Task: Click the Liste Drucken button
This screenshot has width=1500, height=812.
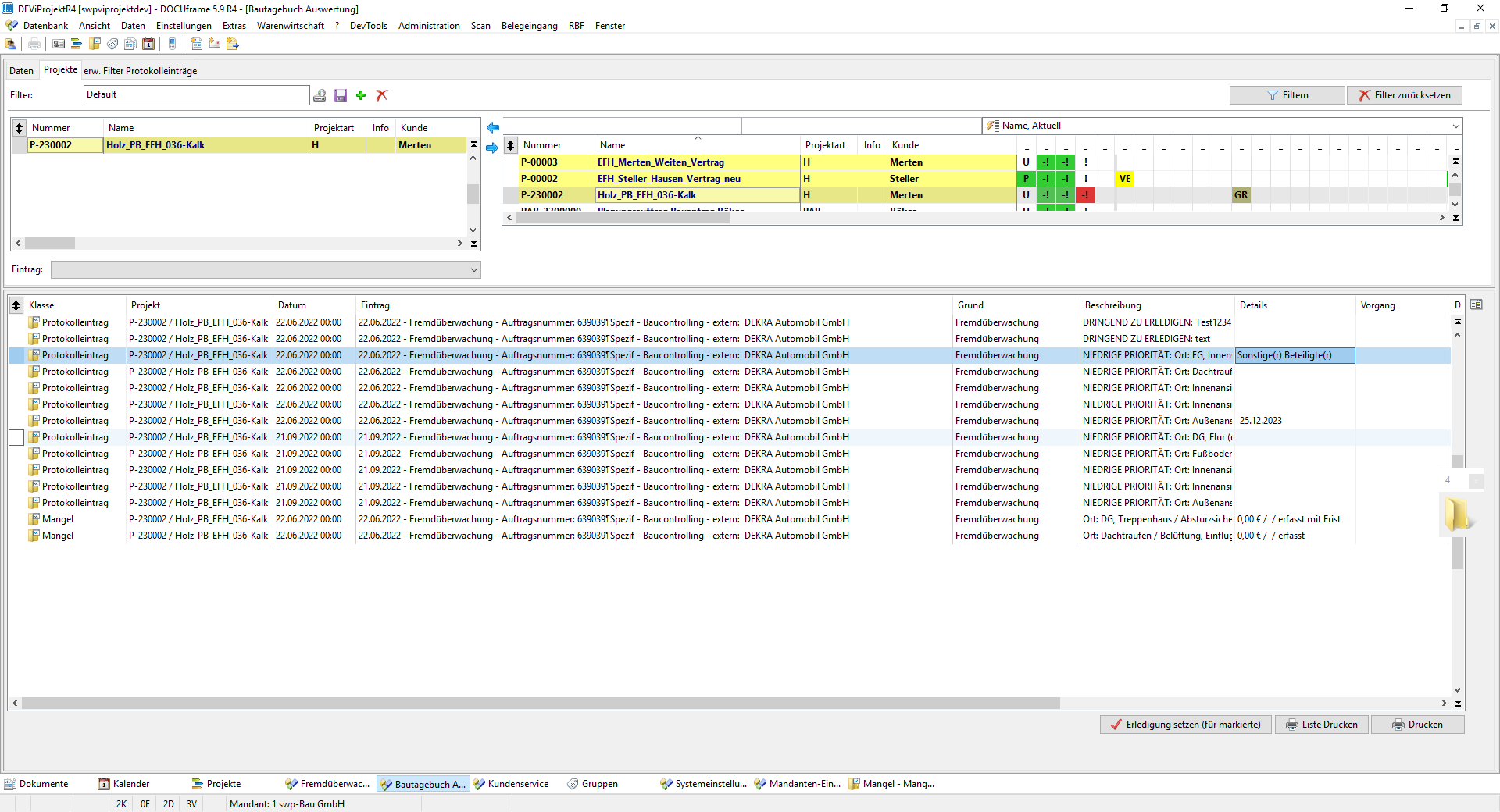Action: point(1322,725)
